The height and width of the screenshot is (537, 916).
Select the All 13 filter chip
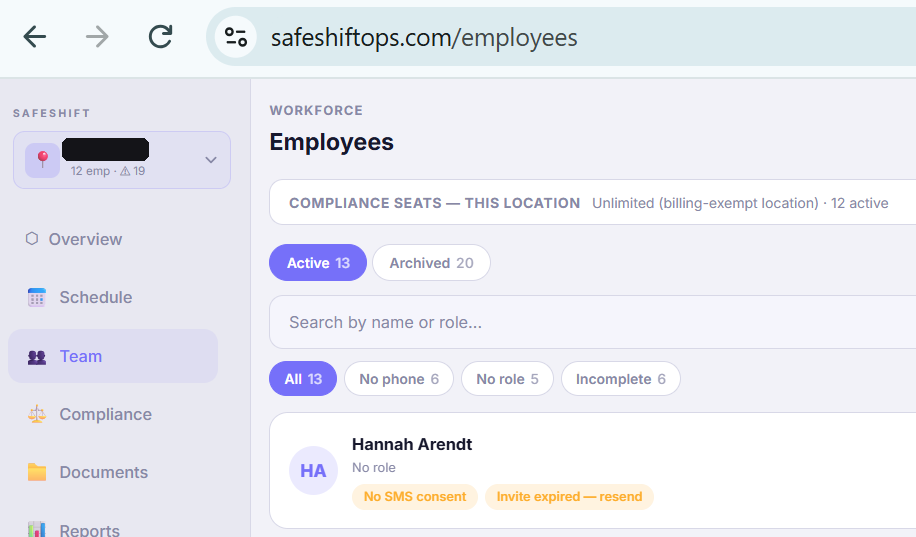click(303, 379)
